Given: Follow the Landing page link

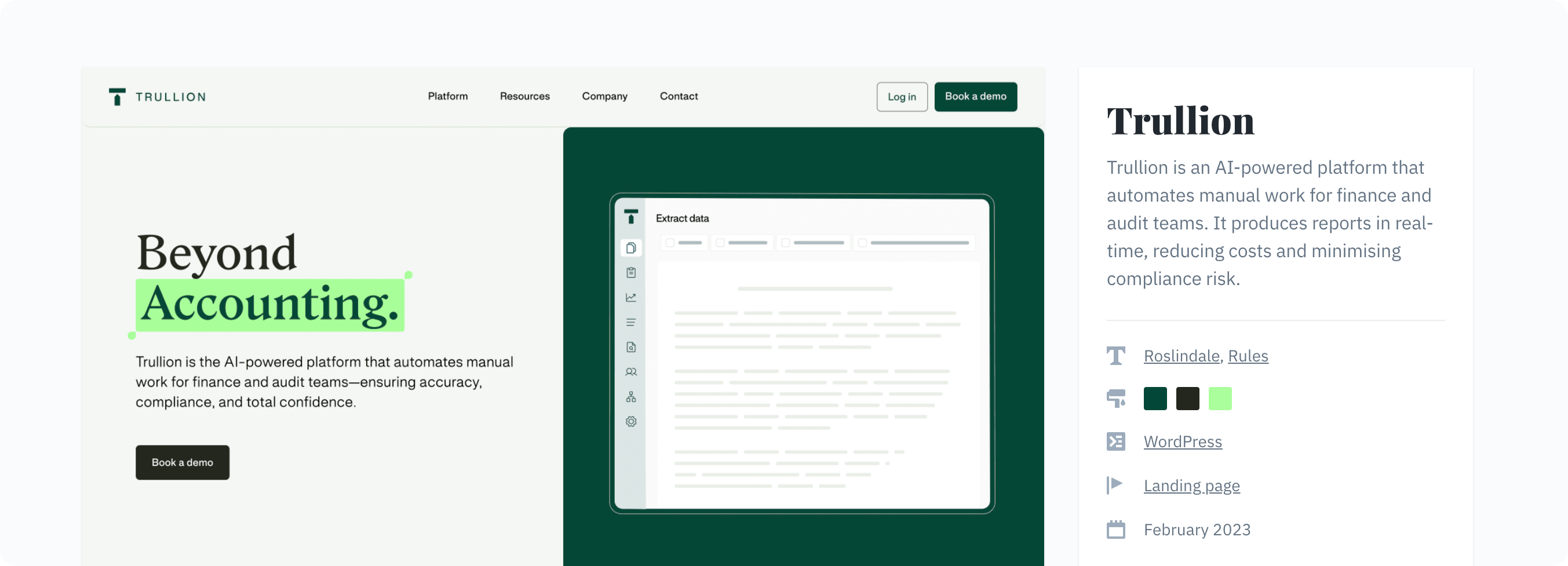Looking at the screenshot, I should tap(1191, 485).
